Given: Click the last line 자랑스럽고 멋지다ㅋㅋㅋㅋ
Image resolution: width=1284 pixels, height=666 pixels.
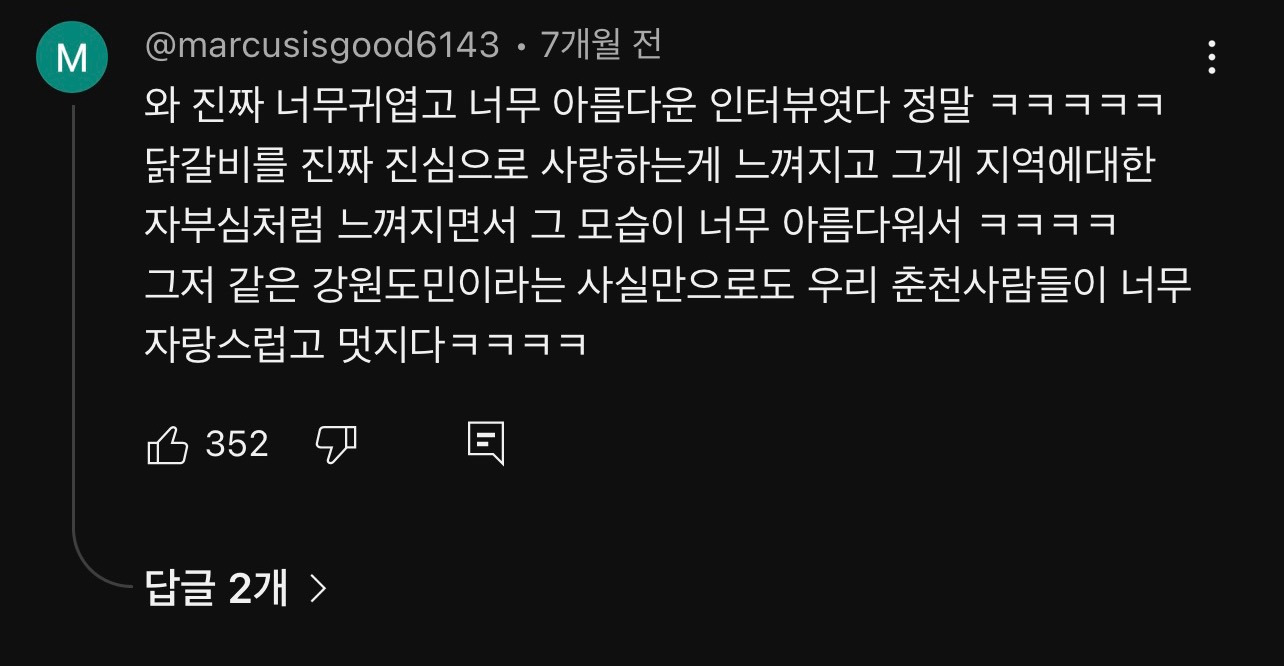Looking at the screenshot, I should pos(365,345).
